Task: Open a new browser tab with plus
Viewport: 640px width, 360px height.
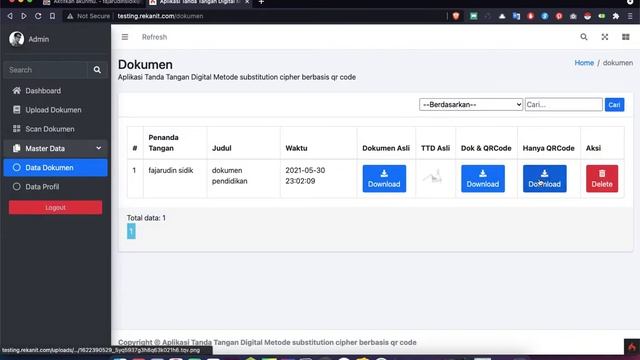Action: pos(261,2)
